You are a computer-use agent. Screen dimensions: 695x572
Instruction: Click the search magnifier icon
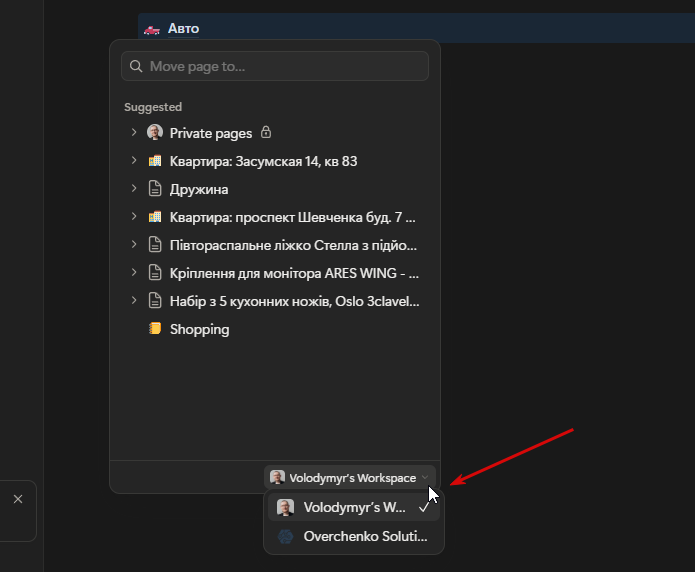pos(136,67)
